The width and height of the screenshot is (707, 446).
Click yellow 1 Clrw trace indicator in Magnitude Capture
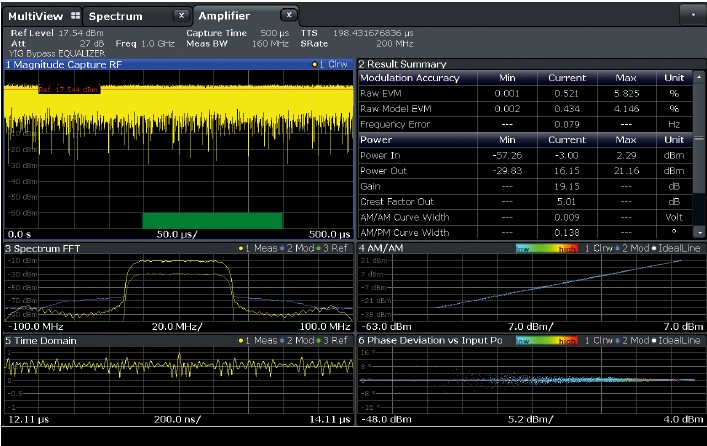(x=331, y=64)
